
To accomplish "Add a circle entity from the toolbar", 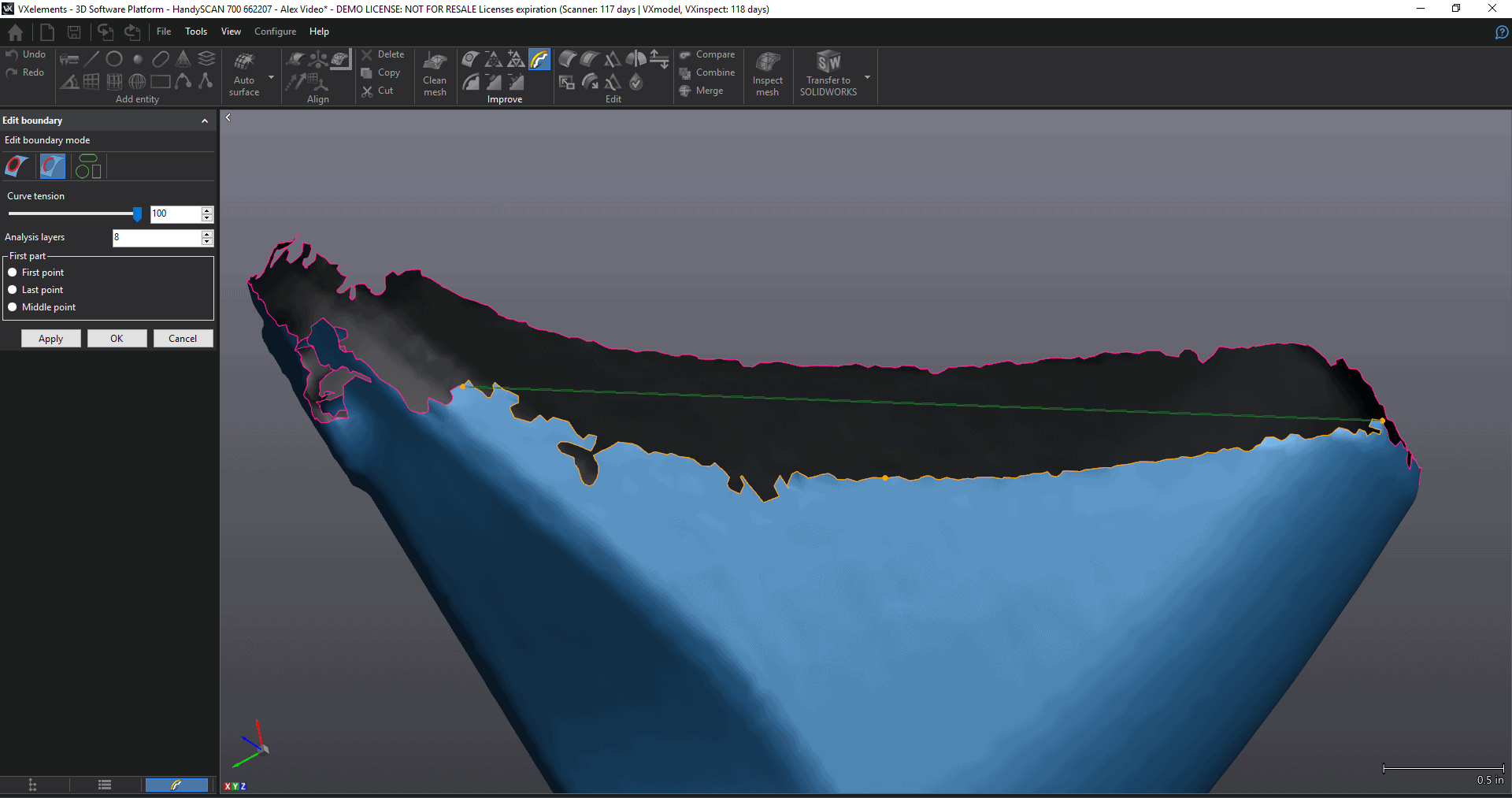I will 114,59.
